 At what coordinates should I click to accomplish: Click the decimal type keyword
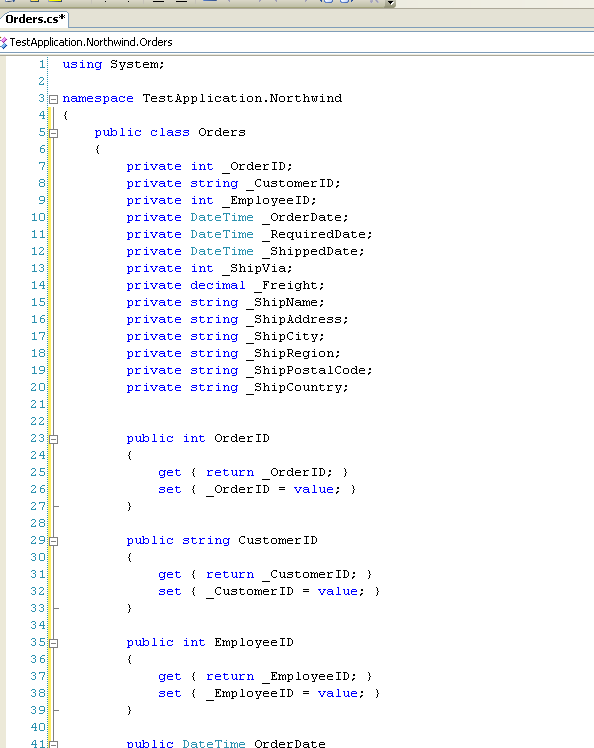click(218, 285)
